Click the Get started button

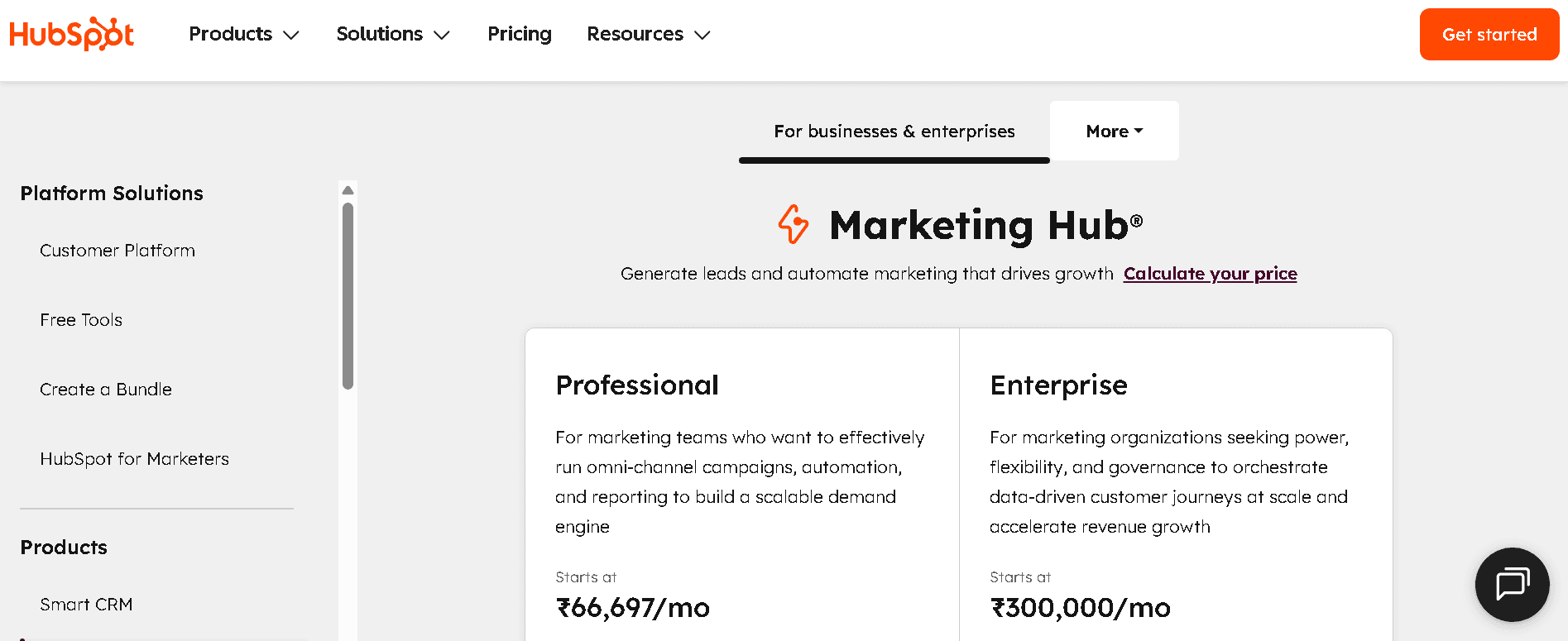pos(1489,34)
